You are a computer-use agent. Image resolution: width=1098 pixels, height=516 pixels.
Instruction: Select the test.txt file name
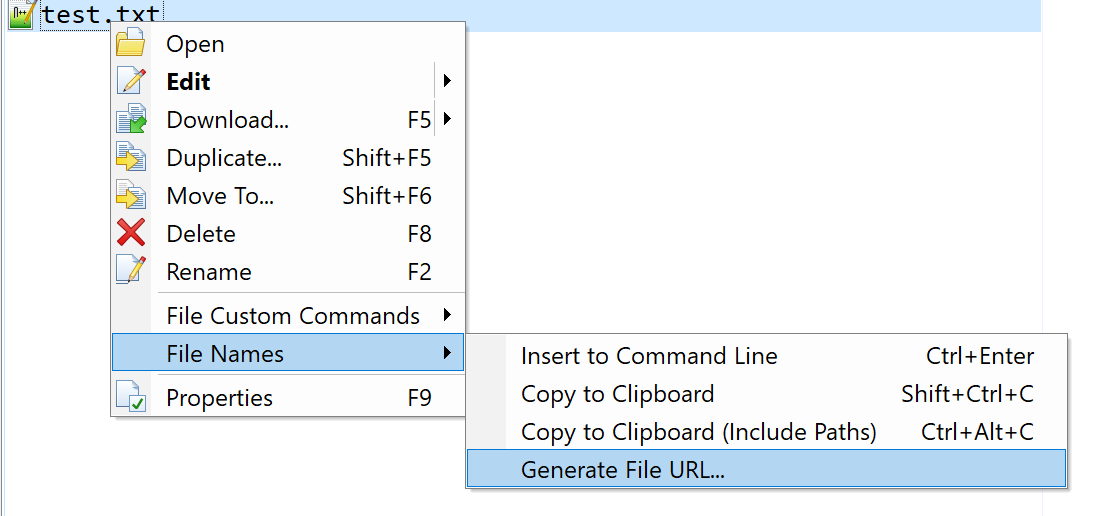pos(101,14)
